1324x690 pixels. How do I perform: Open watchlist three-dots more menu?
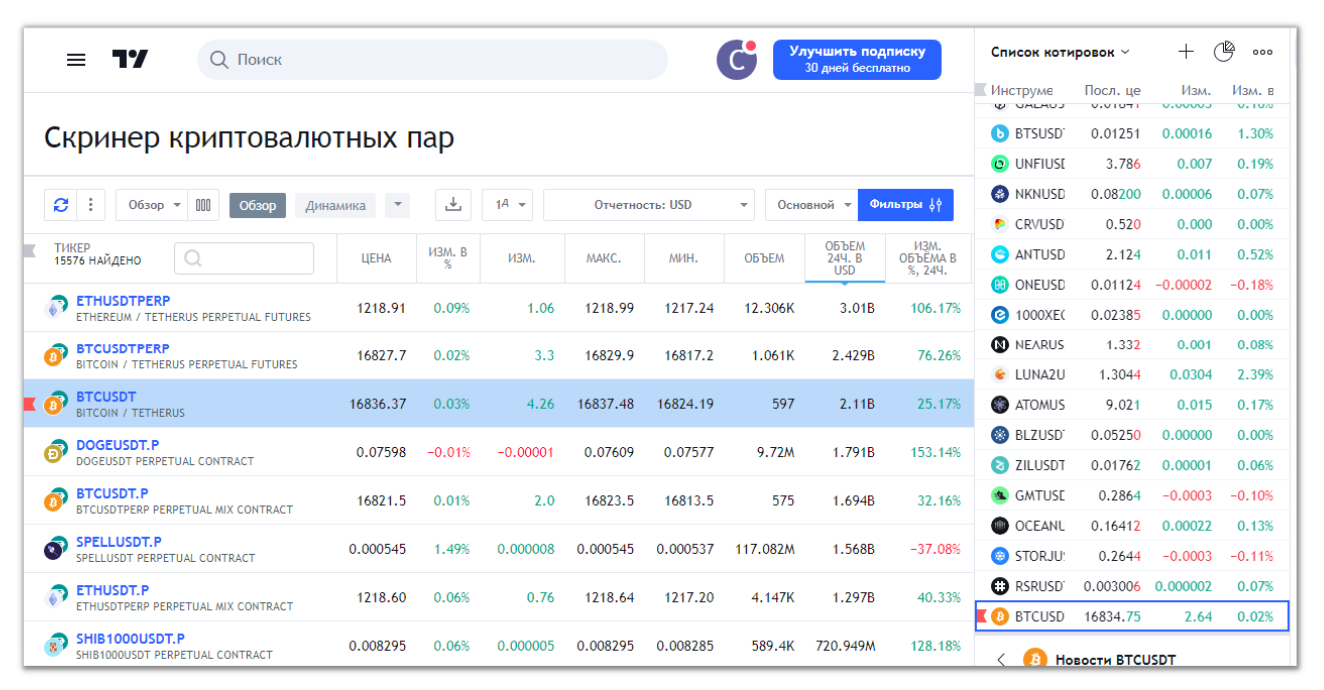click(x=1263, y=52)
